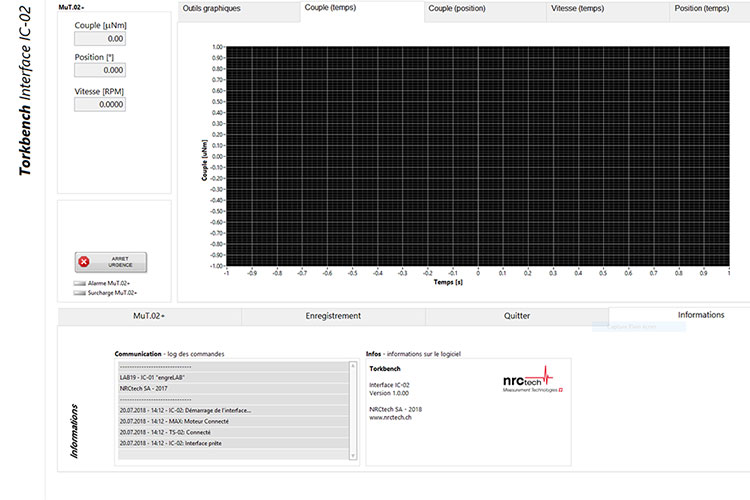Screen dimensions: 750x500
Task: Click the red X emergency stop icon
Action: point(84,262)
